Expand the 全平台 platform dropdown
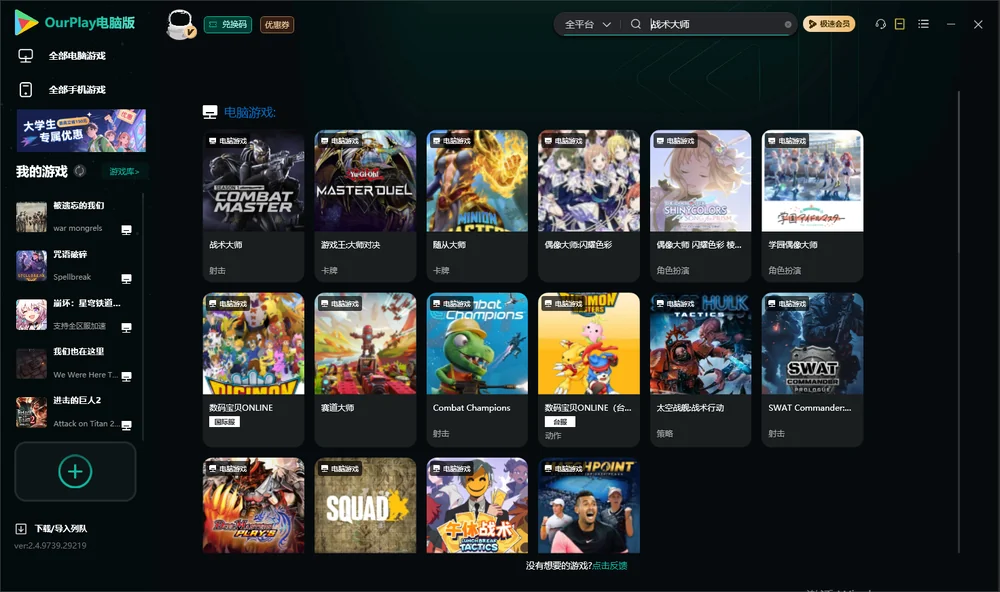The width and height of the screenshot is (1000, 592). [587, 24]
